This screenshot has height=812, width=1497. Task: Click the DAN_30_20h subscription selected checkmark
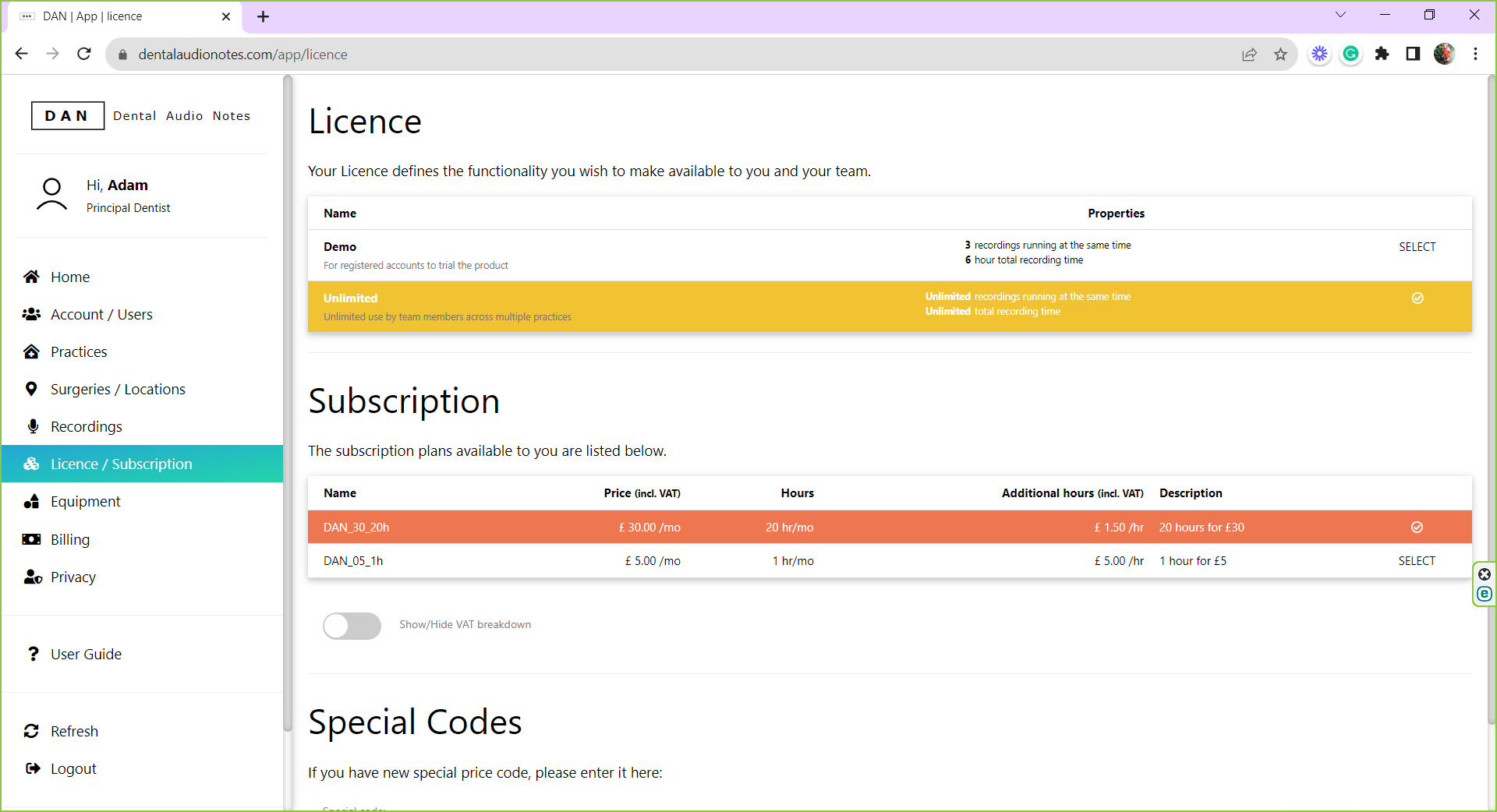coord(1417,528)
